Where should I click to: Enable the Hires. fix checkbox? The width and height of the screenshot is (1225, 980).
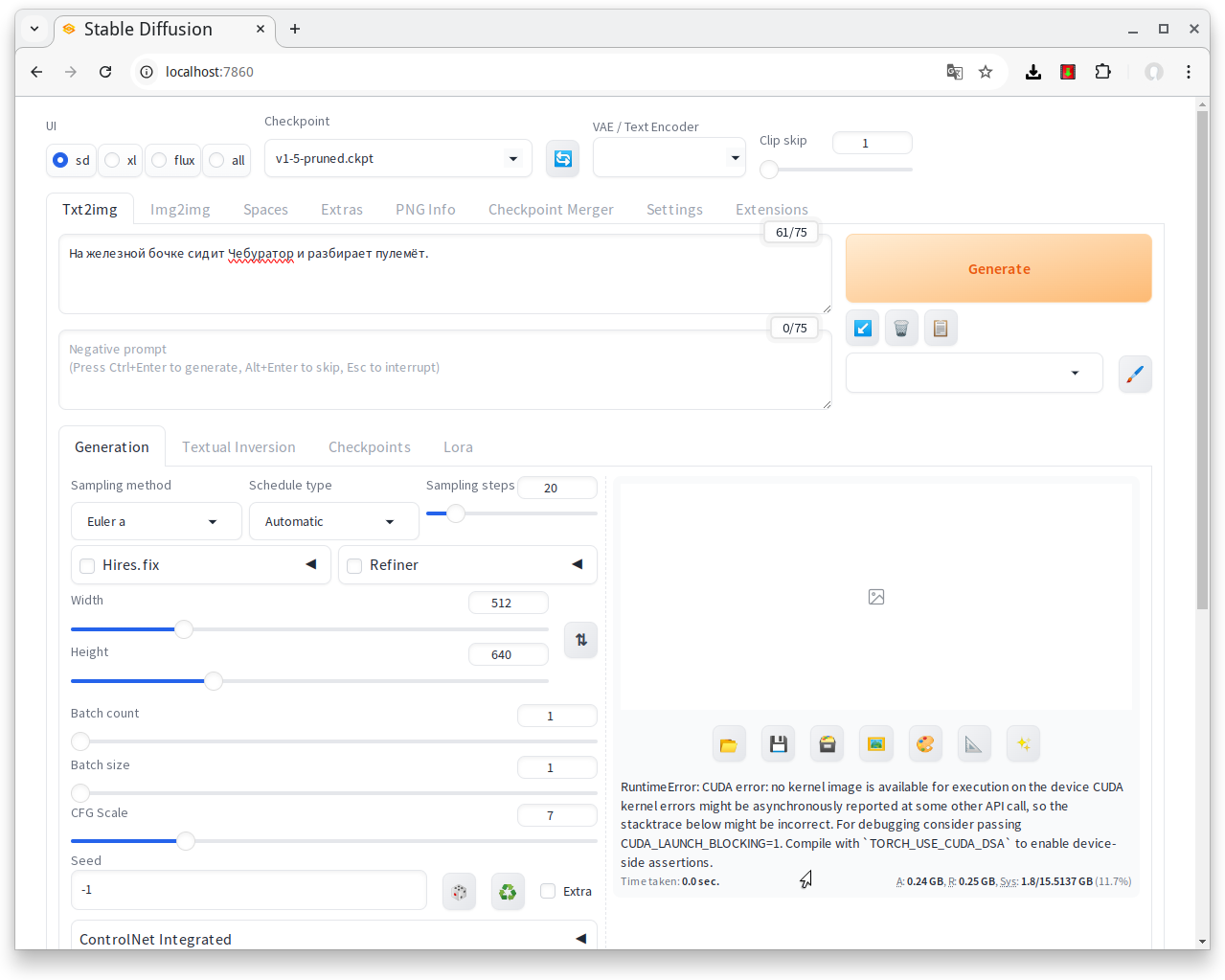coord(87,566)
